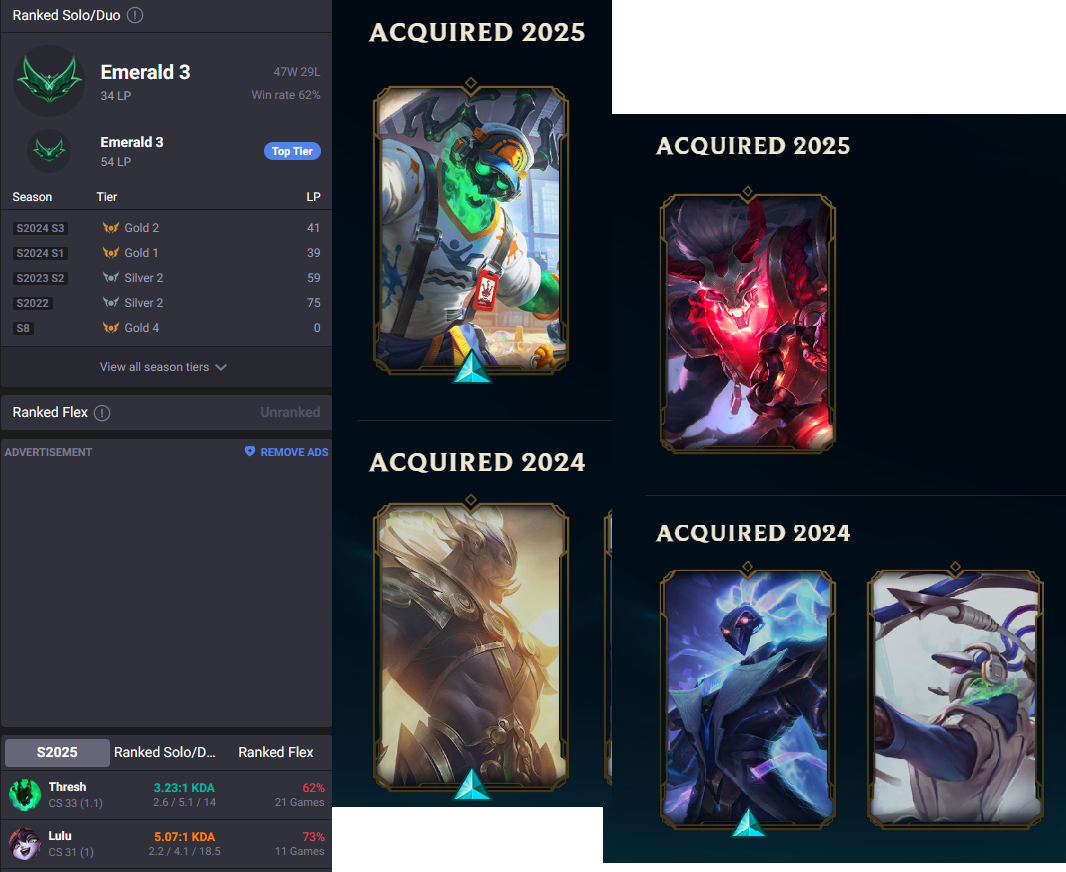Select the S2024 S1 season tag
Screen dimensions: 1066x872
(x=40, y=253)
